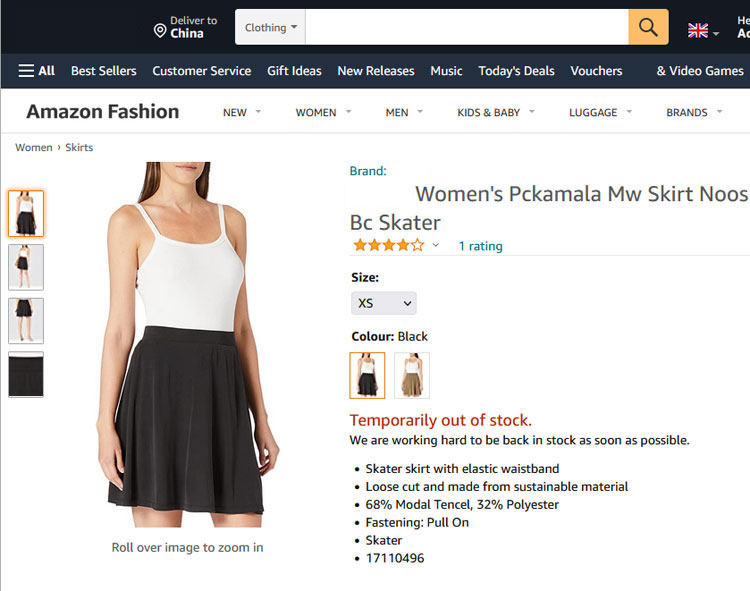This screenshot has width=750, height=591.
Task: Open Today's Deals nav item
Action: pyautogui.click(x=516, y=71)
